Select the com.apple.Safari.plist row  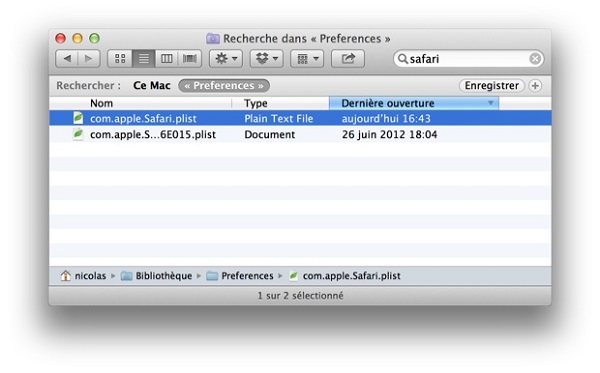point(300,118)
